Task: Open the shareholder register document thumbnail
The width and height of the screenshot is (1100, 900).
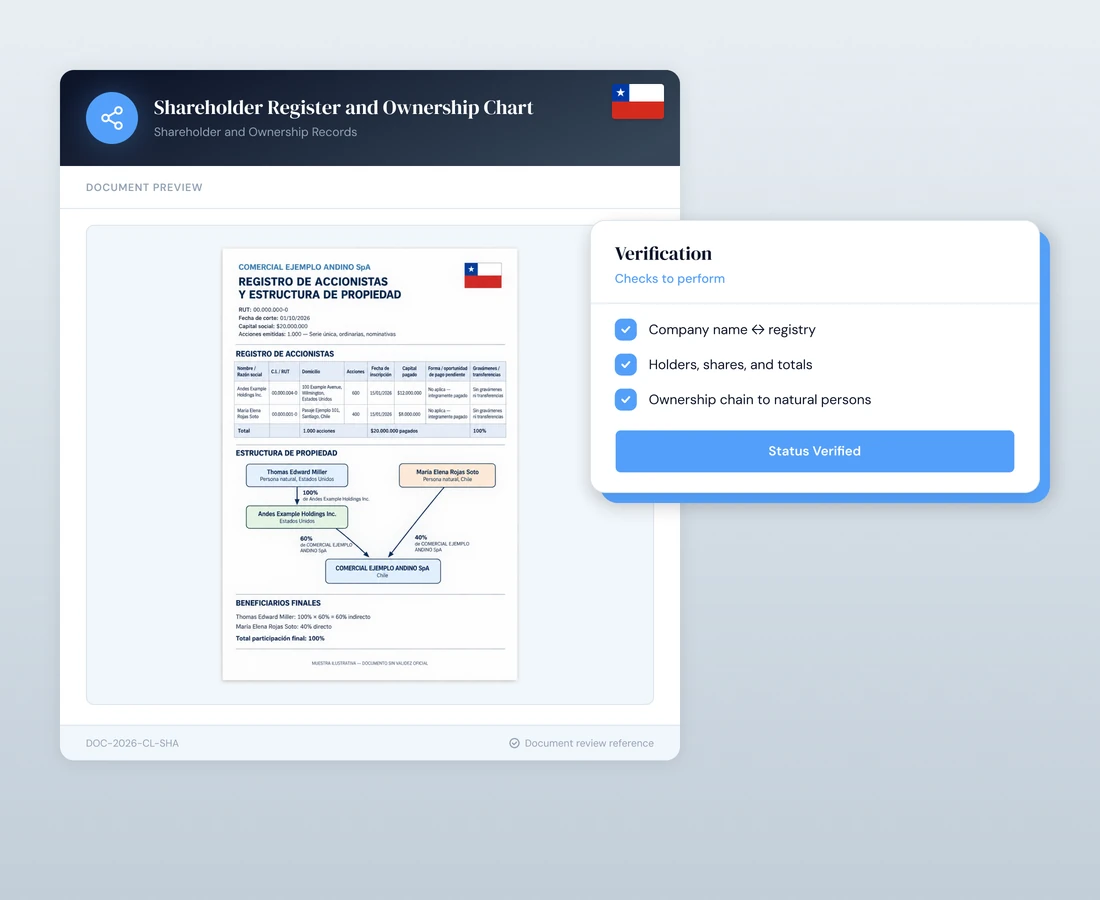Action: [x=370, y=464]
